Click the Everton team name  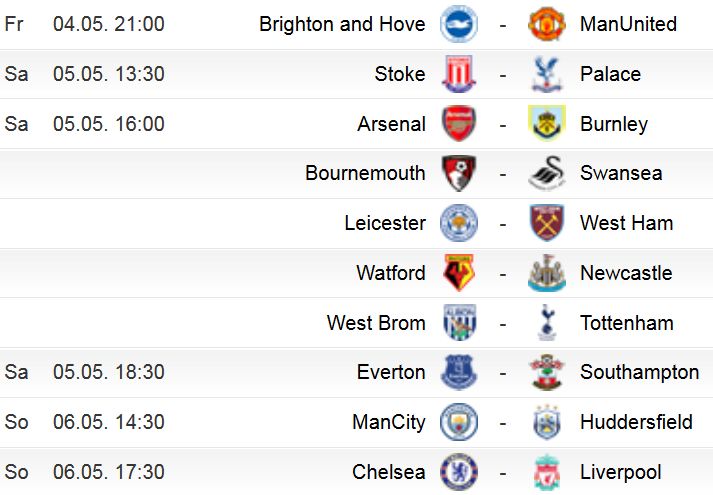click(x=391, y=372)
